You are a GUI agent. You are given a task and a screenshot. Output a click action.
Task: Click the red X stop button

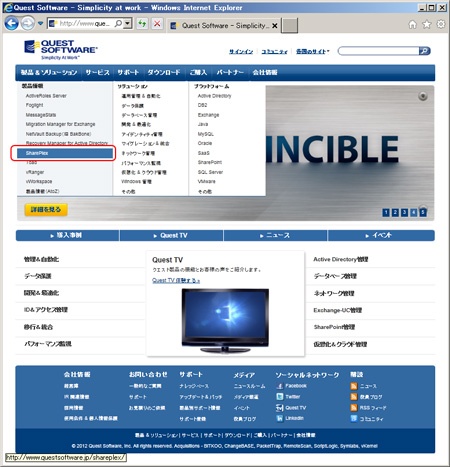(x=157, y=24)
